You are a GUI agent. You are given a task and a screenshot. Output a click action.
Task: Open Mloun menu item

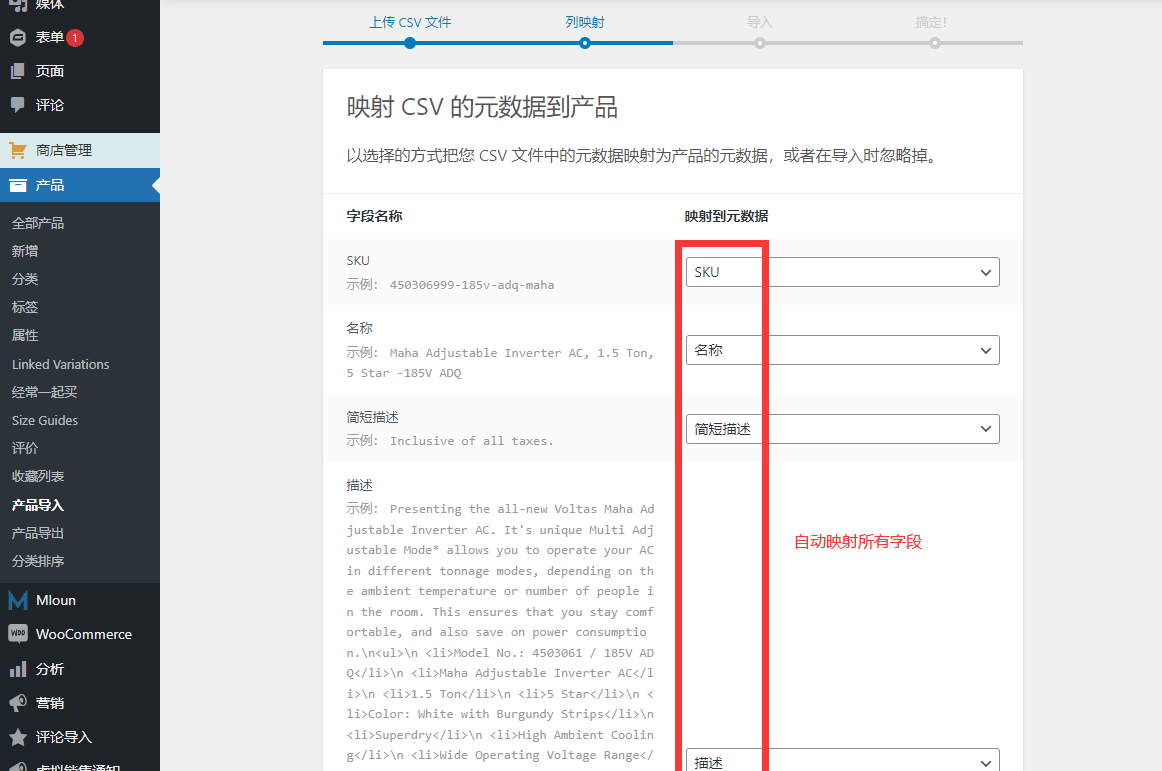click(x=80, y=600)
